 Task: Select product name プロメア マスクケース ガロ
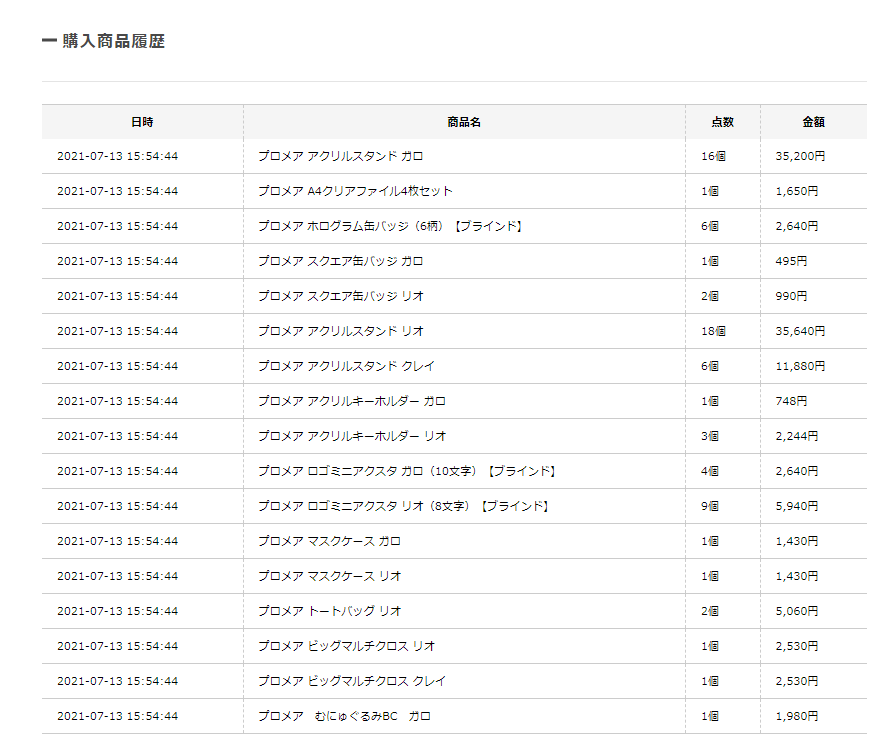click(x=329, y=541)
